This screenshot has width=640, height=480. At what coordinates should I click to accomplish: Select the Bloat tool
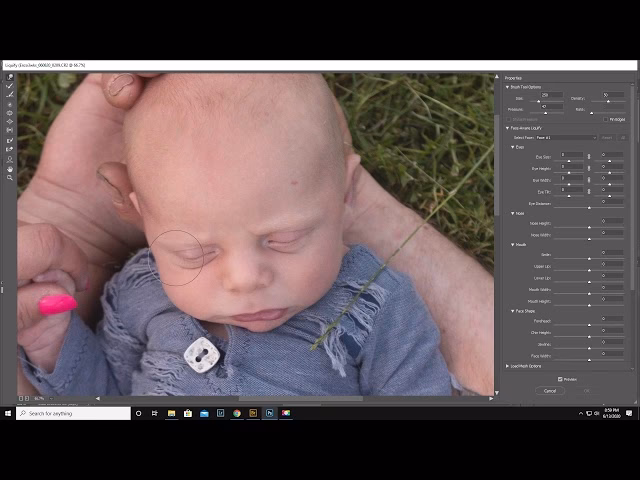pyautogui.click(x=10, y=122)
